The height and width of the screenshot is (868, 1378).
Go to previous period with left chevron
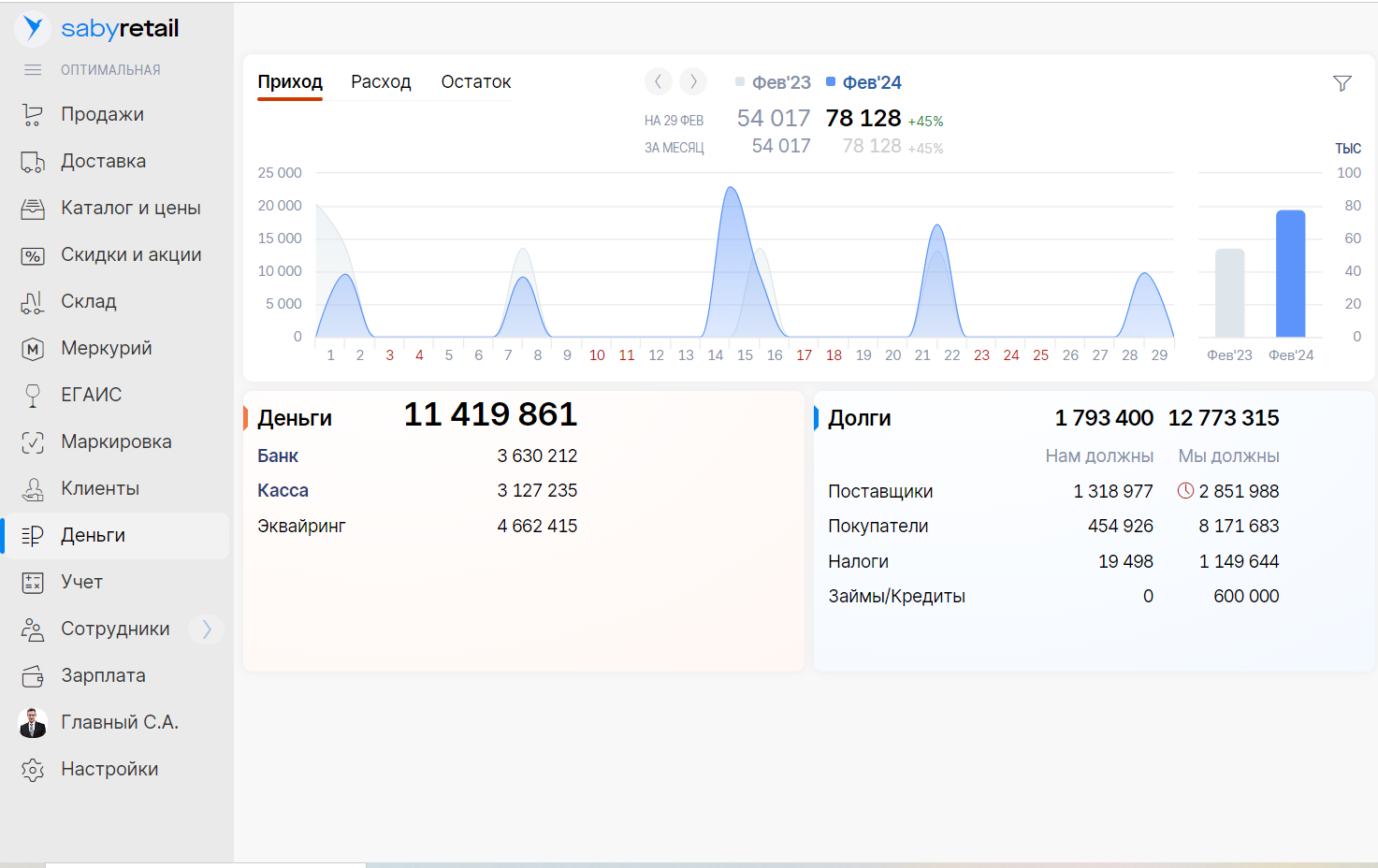point(659,82)
